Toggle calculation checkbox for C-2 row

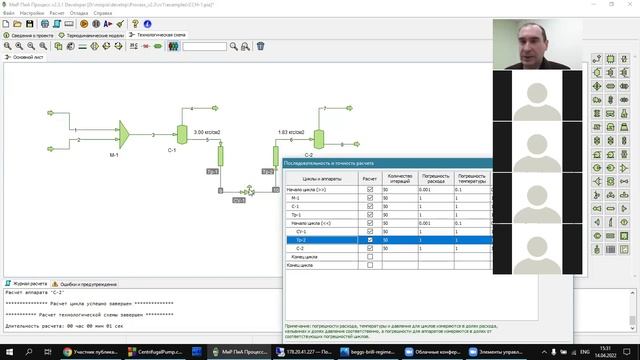[370, 248]
